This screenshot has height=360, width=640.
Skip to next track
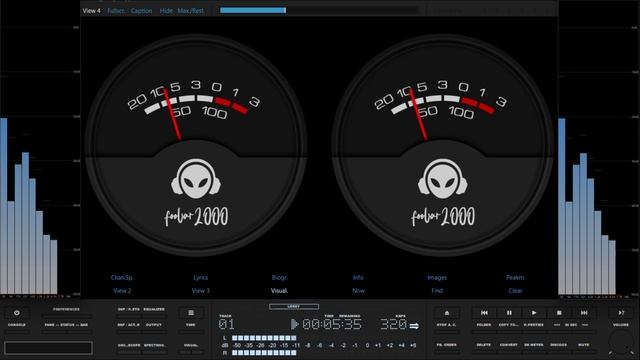coord(584,313)
